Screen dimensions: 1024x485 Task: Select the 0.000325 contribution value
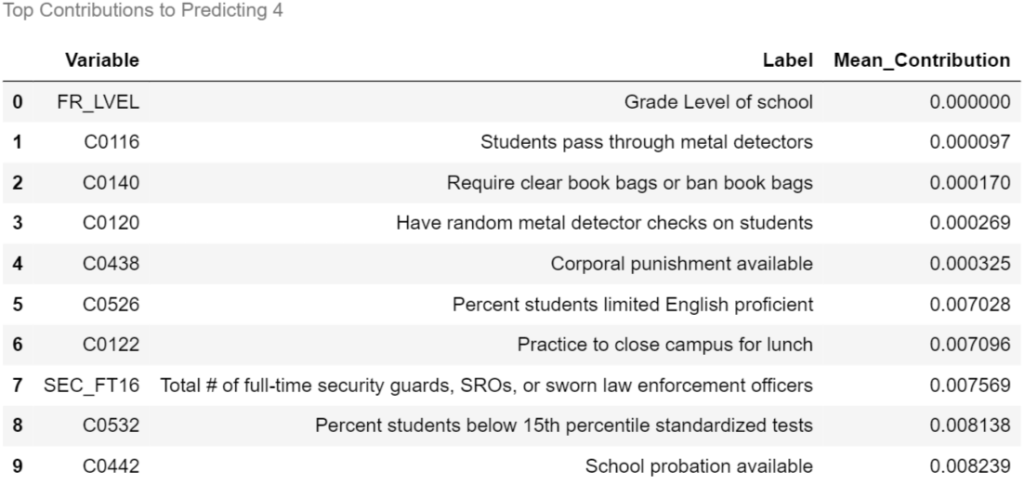pyautogui.click(x=969, y=264)
